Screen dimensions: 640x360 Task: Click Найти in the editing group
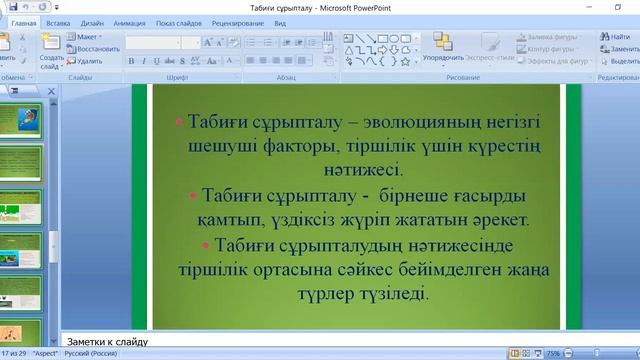[615, 37]
